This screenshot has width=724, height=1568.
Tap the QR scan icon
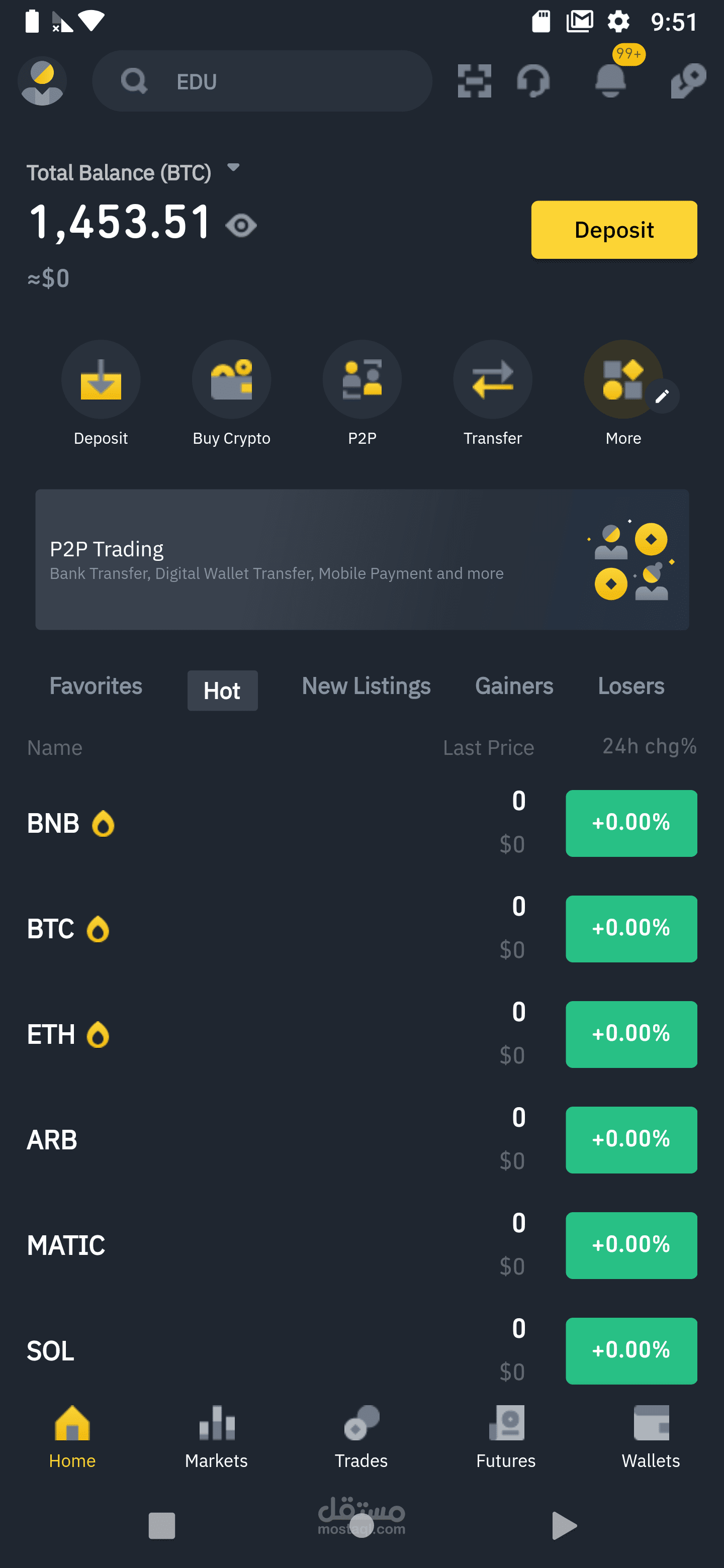[474, 81]
